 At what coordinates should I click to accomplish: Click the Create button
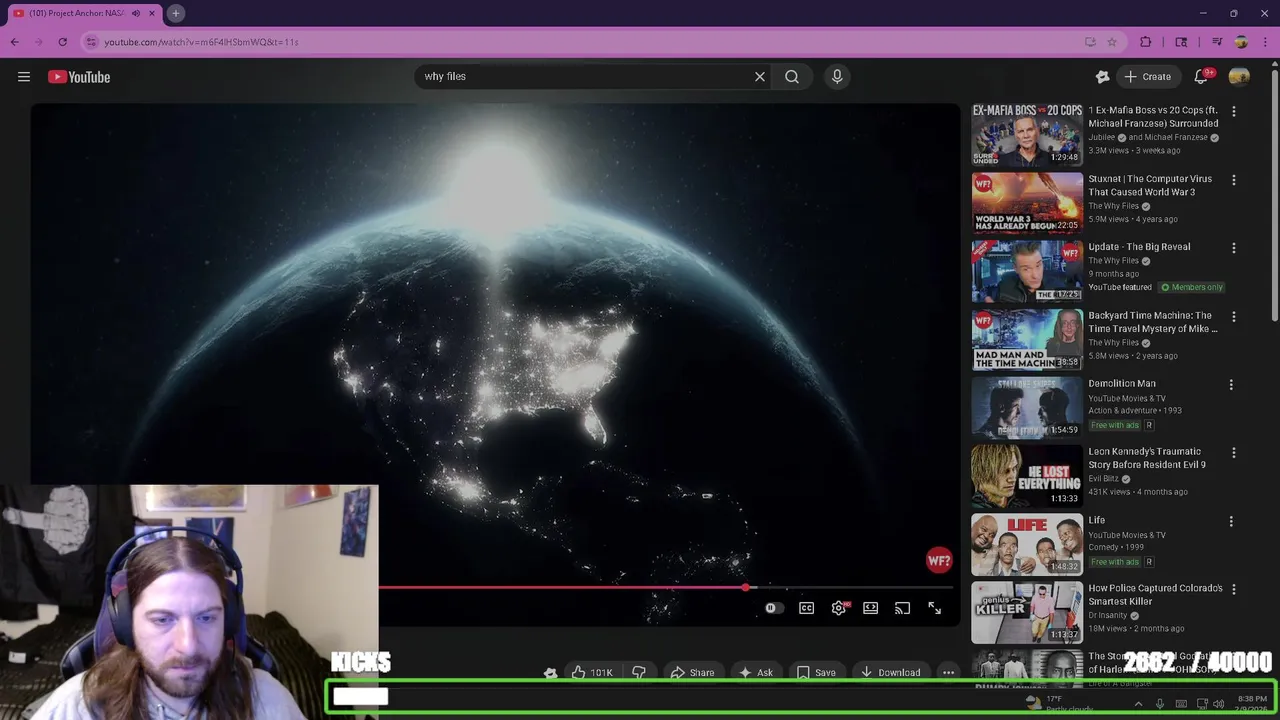1147,77
